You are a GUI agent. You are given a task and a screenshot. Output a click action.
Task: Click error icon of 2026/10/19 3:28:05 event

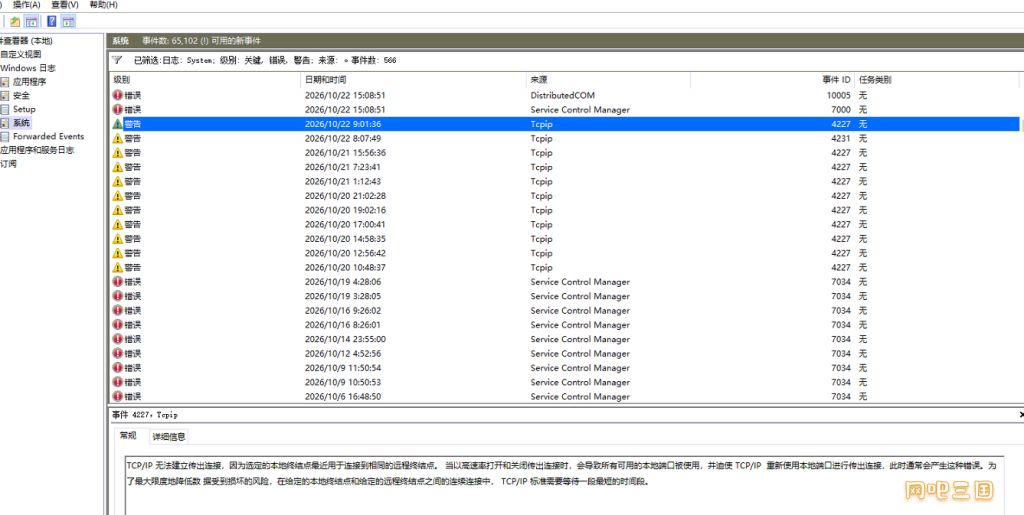(118, 296)
